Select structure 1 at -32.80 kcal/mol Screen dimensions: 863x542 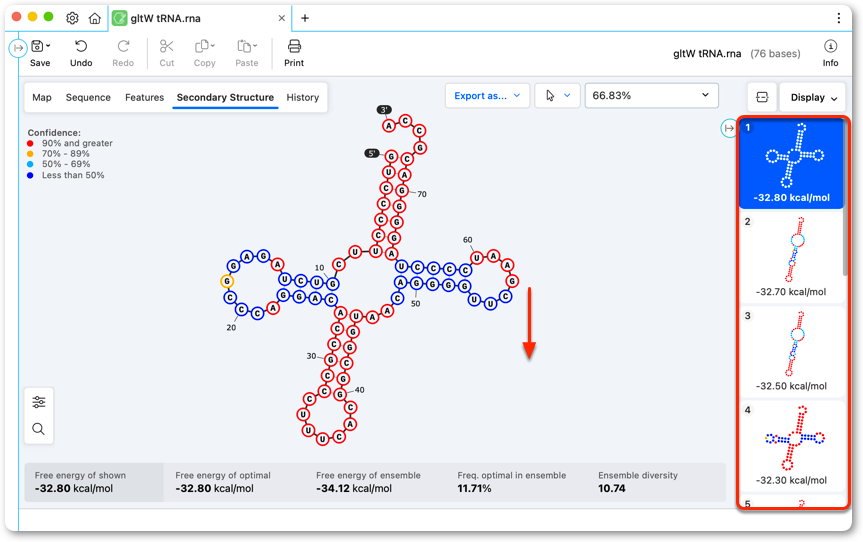click(x=791, y=164)
